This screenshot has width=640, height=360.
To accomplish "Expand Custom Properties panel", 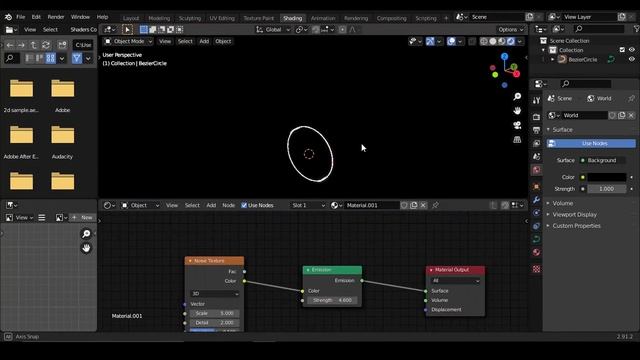I will pyautogui.click(x=576, y=226).
